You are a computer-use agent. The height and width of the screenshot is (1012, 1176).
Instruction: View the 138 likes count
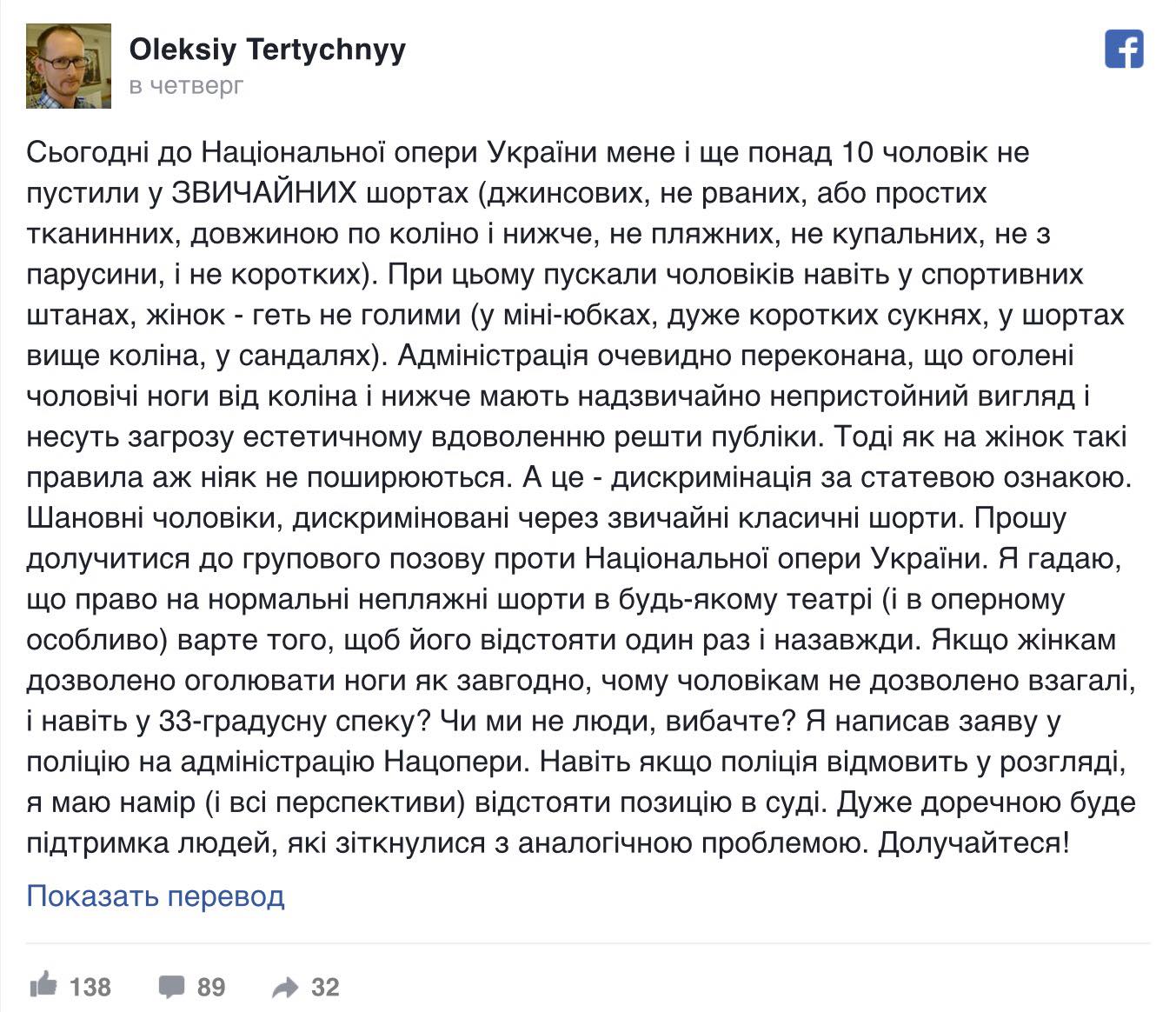coord(90,987)
